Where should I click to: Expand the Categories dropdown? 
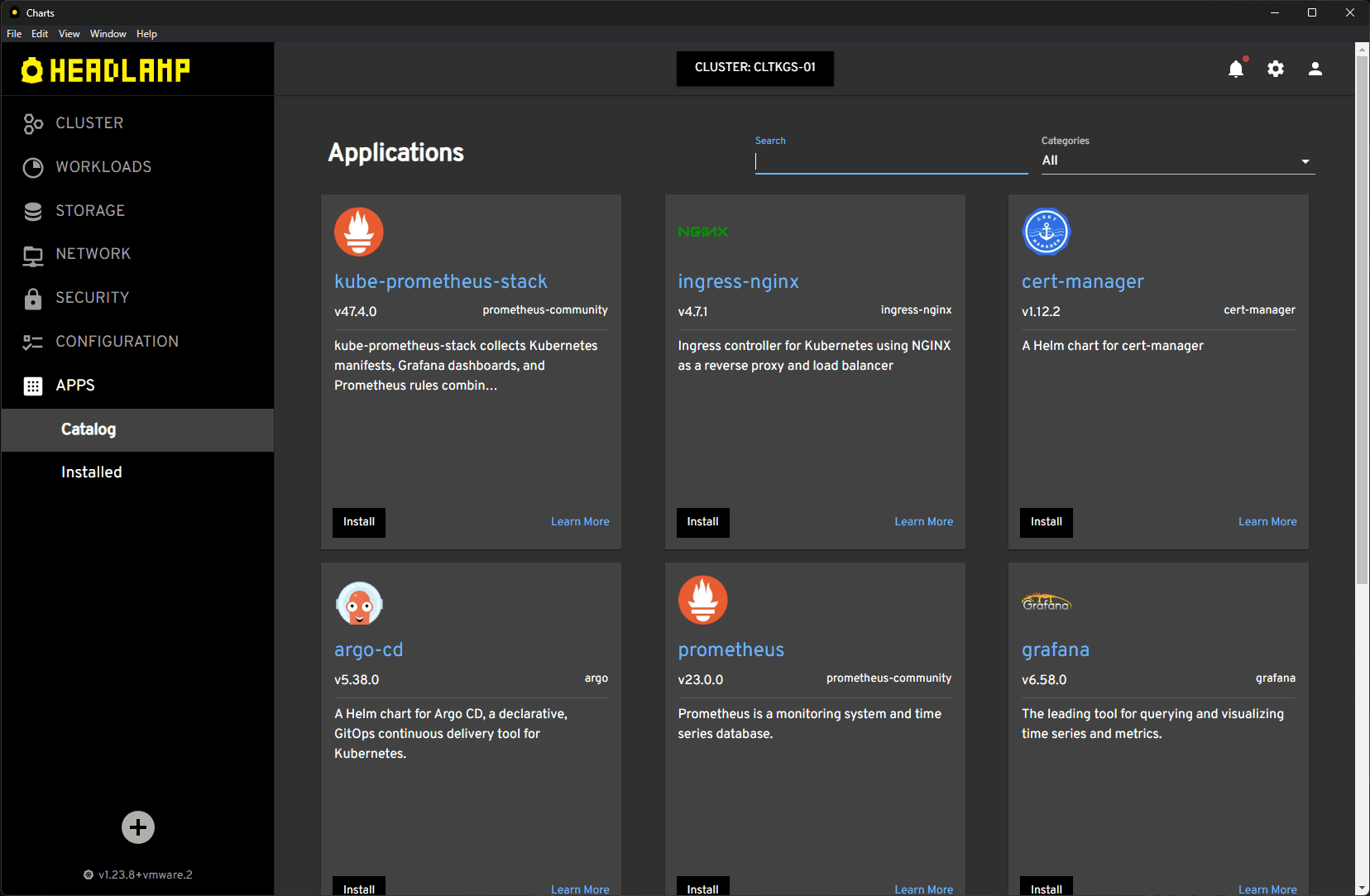(x=1176, y=161)
